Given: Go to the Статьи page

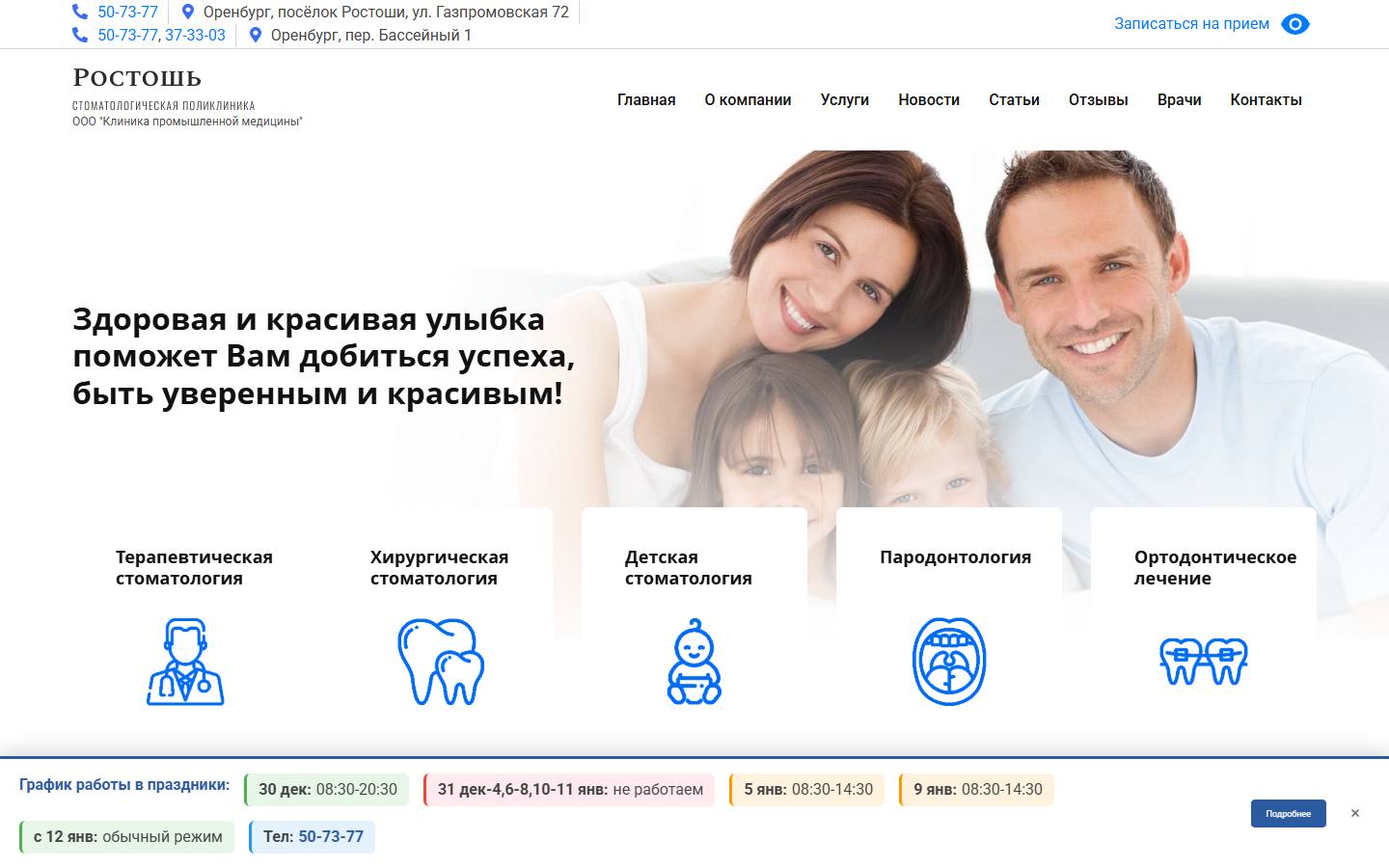Looking at the screenshot, I should (1014, 100).
